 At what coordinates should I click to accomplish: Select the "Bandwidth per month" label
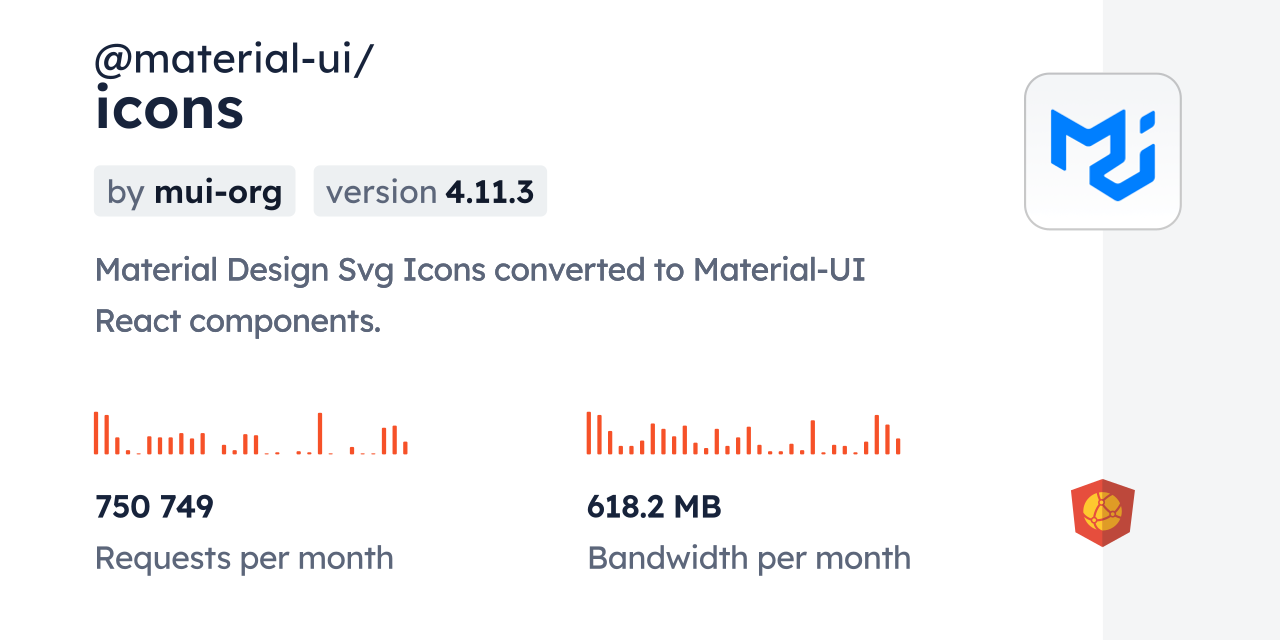pos(749,558)
